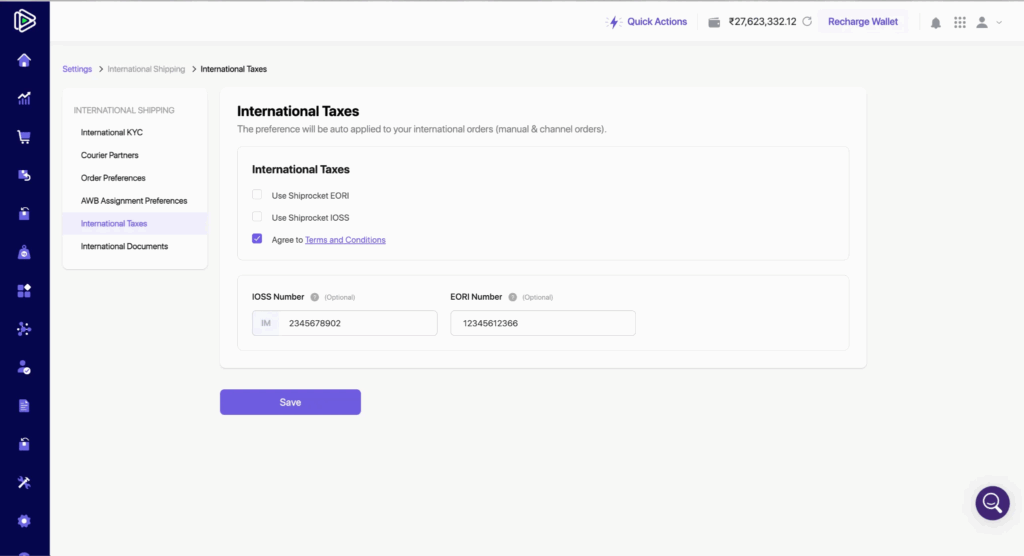
Task: Click the purple search help bubble
Action: click(x=992, y=503)
